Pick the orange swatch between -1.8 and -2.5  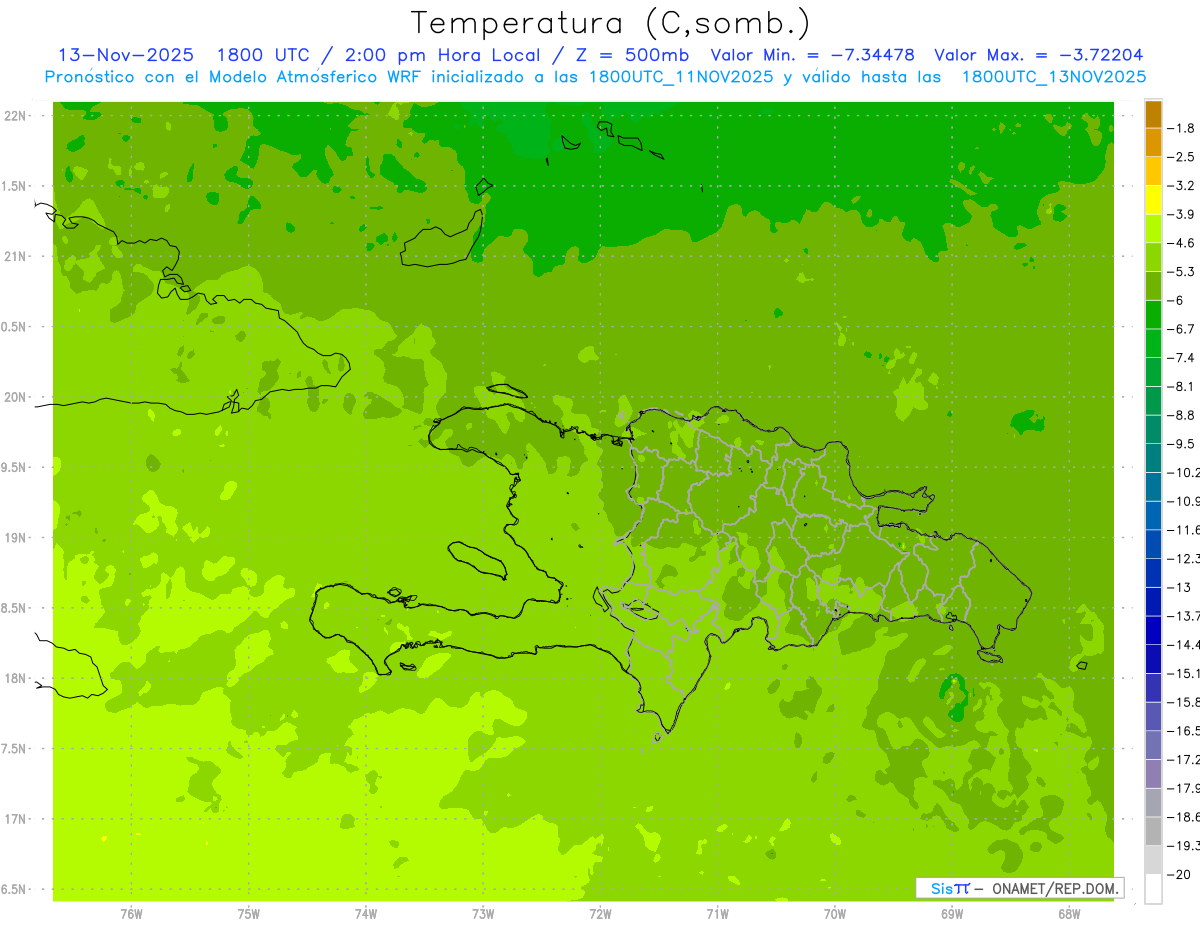pos(1153,142)
